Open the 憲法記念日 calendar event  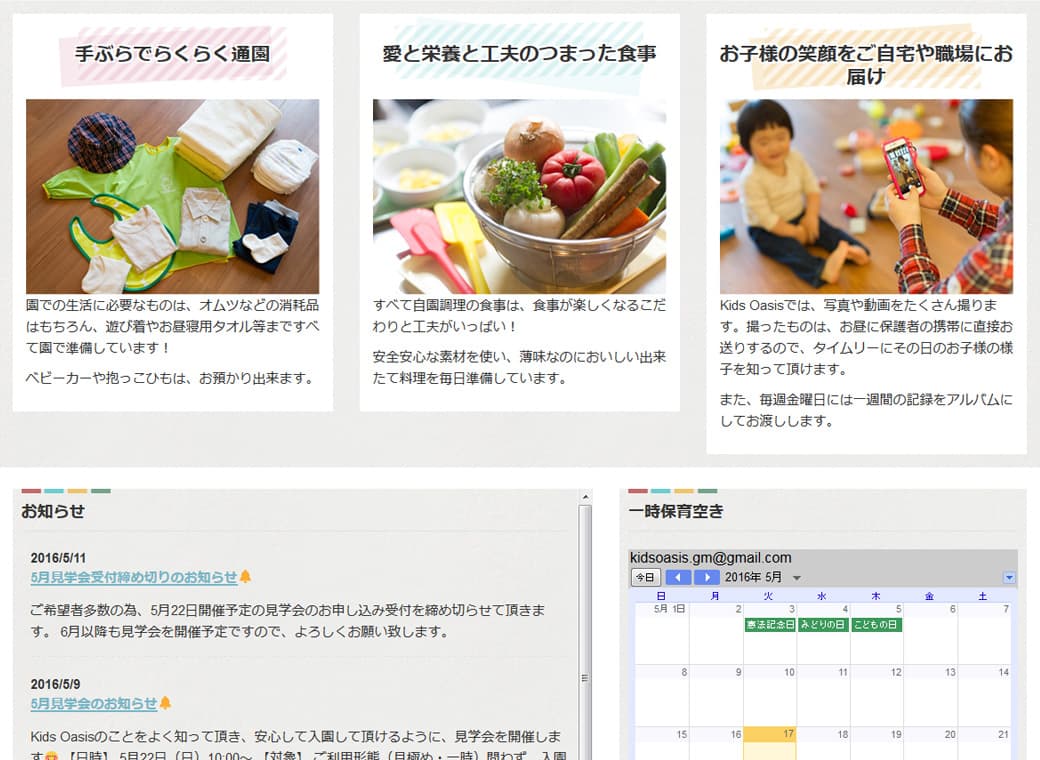769,625
